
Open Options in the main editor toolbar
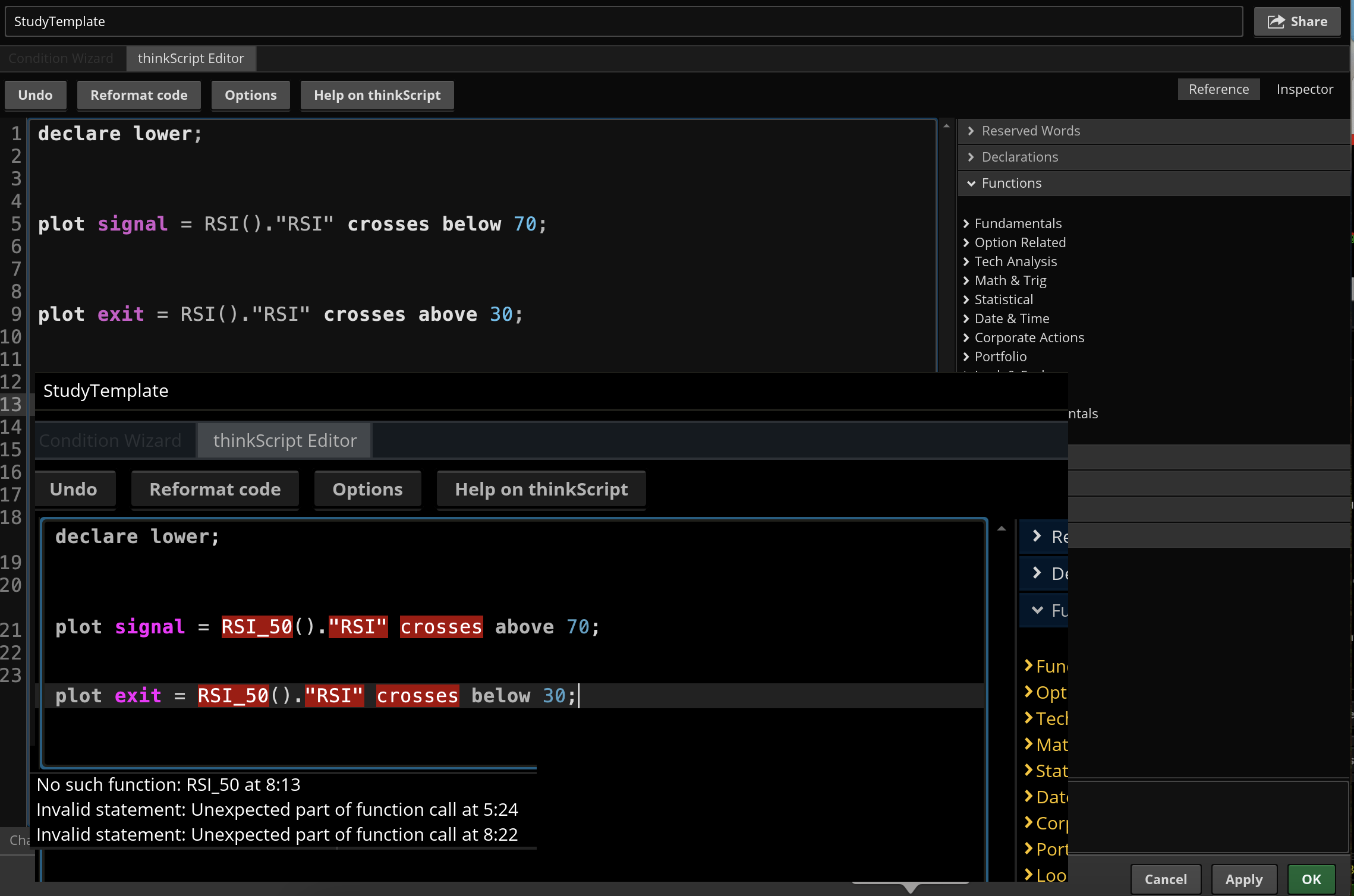251,95
